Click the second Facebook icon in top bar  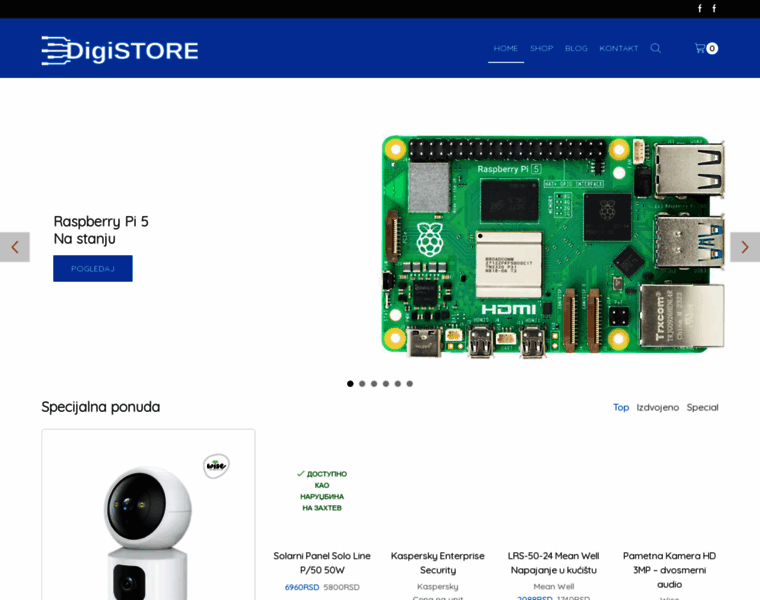714,8
